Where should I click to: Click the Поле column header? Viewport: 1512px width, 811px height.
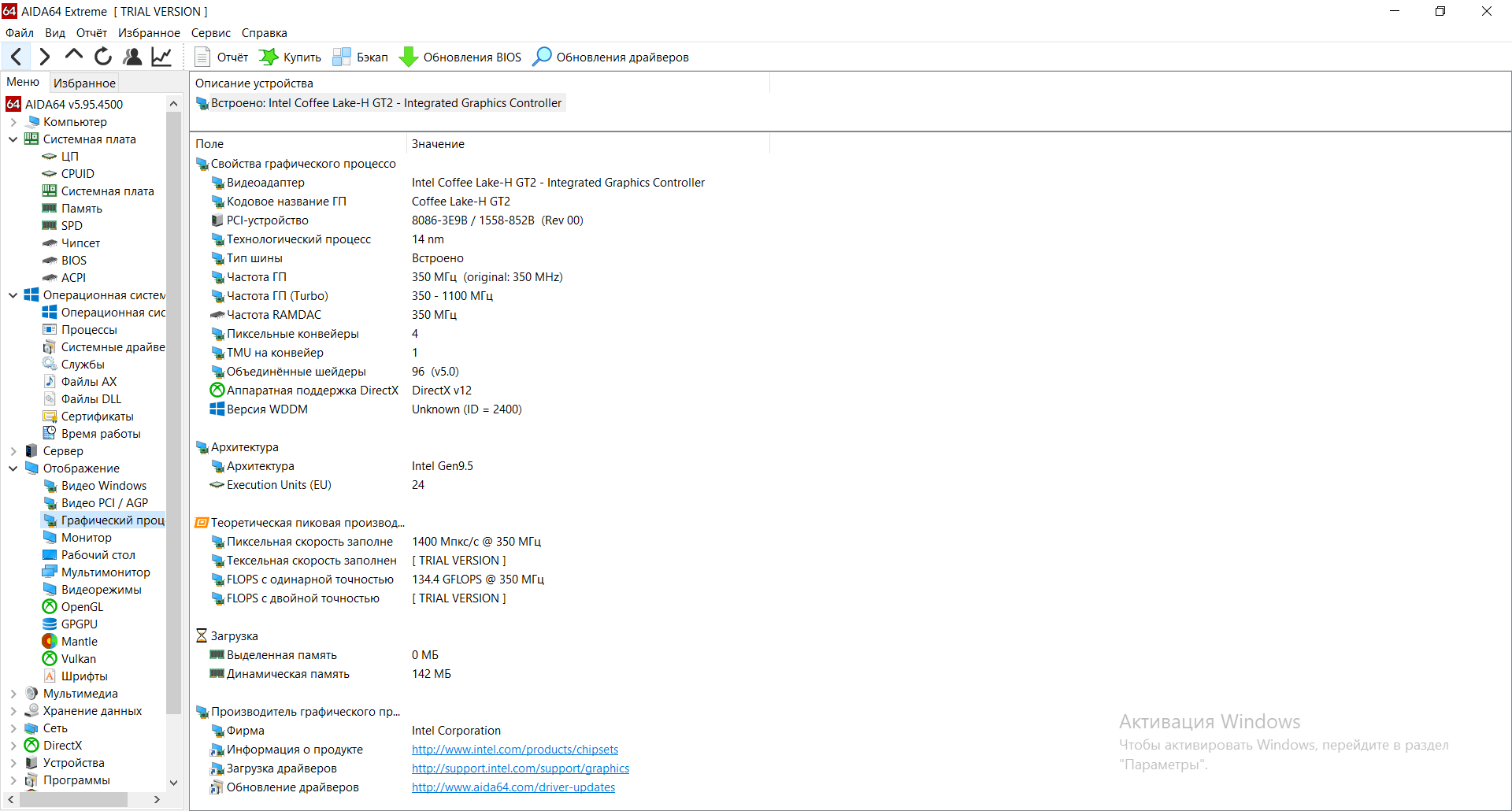(x=298, y=144)
